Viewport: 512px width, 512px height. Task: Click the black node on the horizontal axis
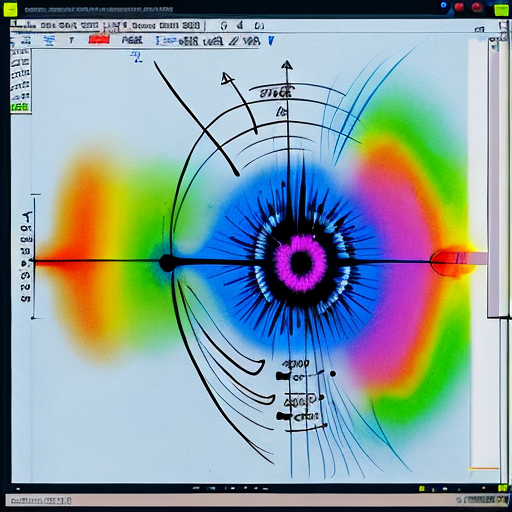tap(166, 263)
